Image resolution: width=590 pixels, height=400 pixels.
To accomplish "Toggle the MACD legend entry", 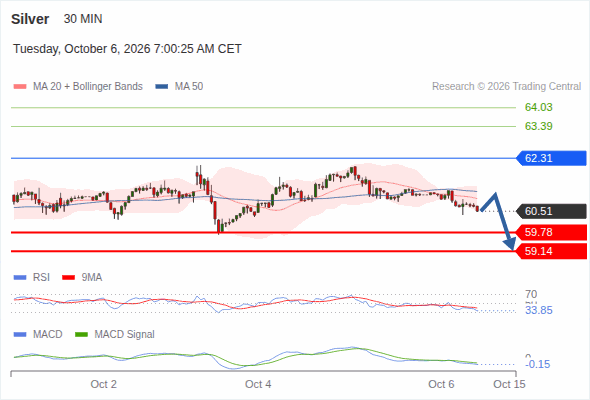I will click(38, 334).
